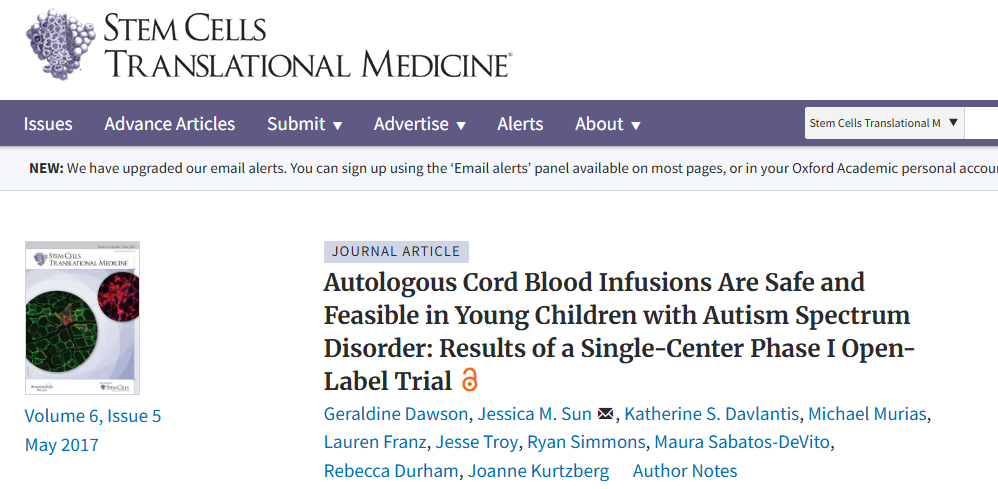This screenshot has width=998, height=489.
Task: Click the Stem Cells Translational Medicine title
Action: pos(308,46)
